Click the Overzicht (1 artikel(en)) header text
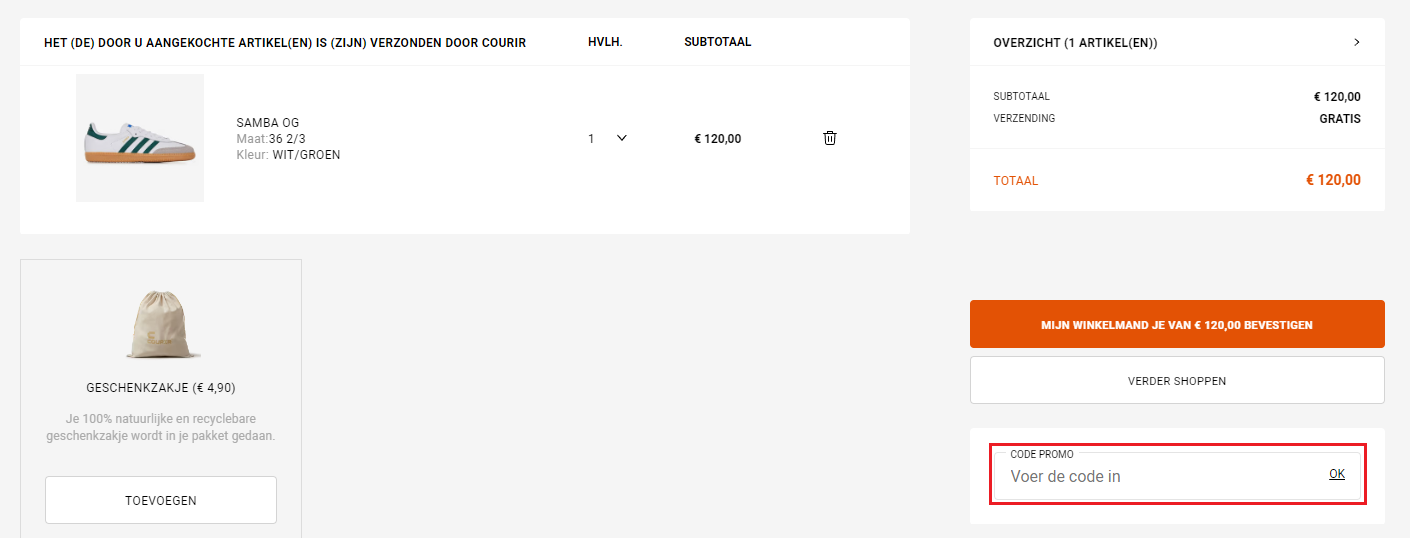The height and width of the screenshot is (538, 1410). 1075,43
